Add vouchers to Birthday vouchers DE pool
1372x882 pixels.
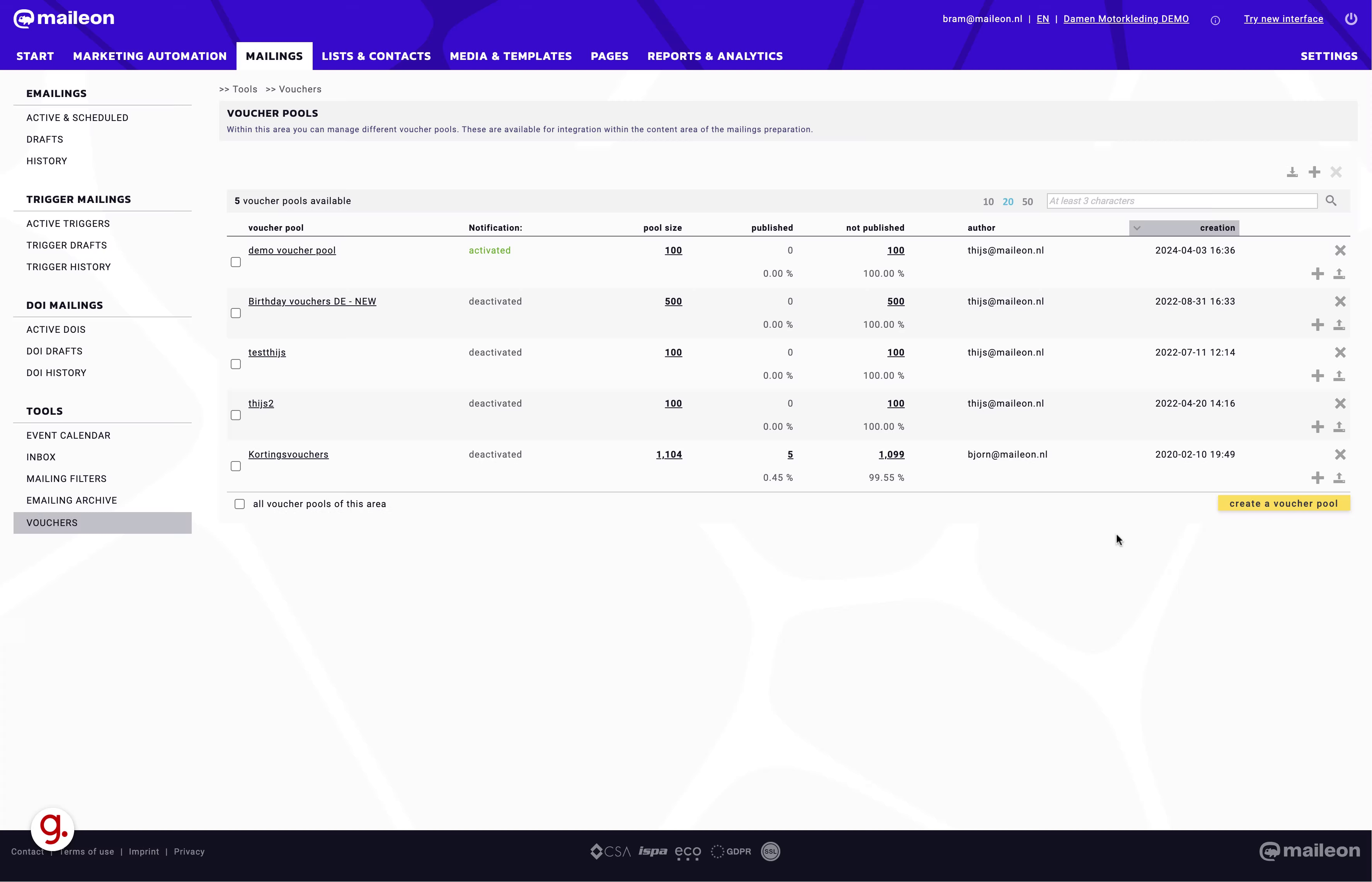pyautogui.click(x=1317, y=325)
